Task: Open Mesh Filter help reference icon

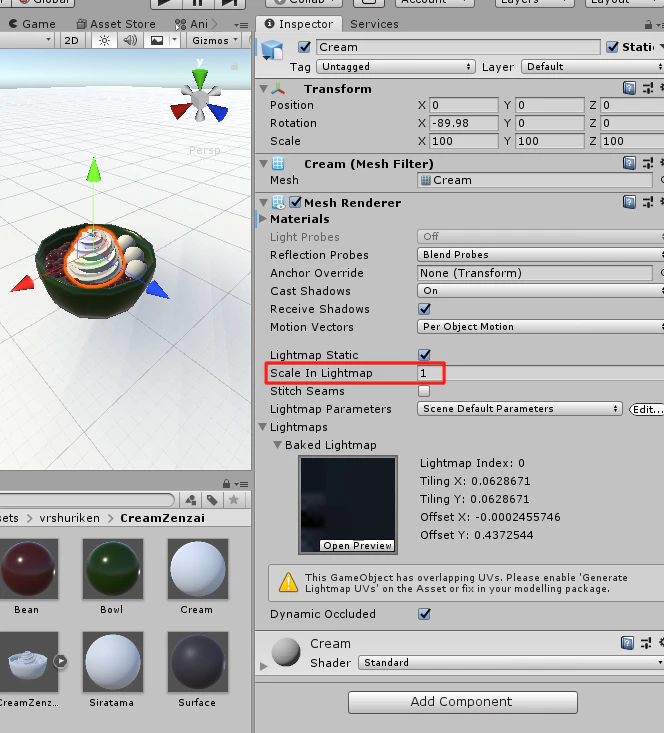Action: click(629, 163)
